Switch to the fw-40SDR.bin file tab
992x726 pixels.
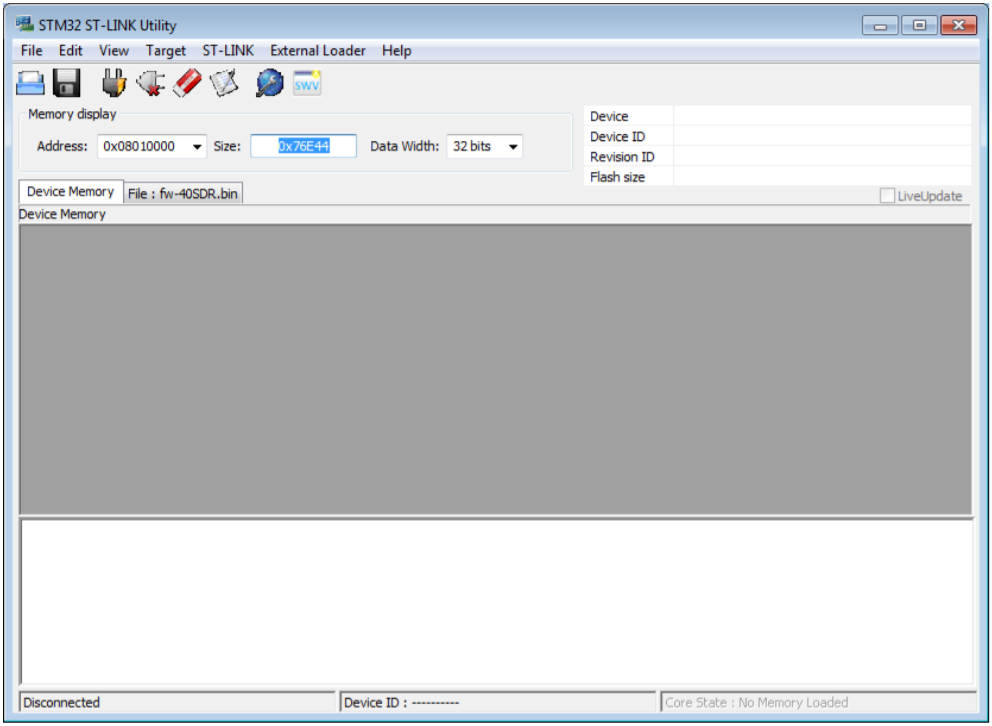click(x=183, y=193)
